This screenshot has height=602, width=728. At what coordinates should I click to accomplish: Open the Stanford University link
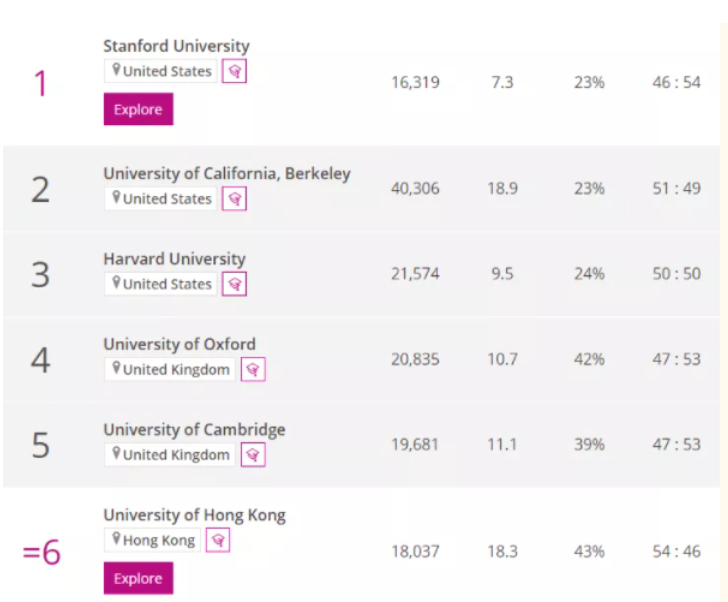pyautogui.click(x=176, y=46)
